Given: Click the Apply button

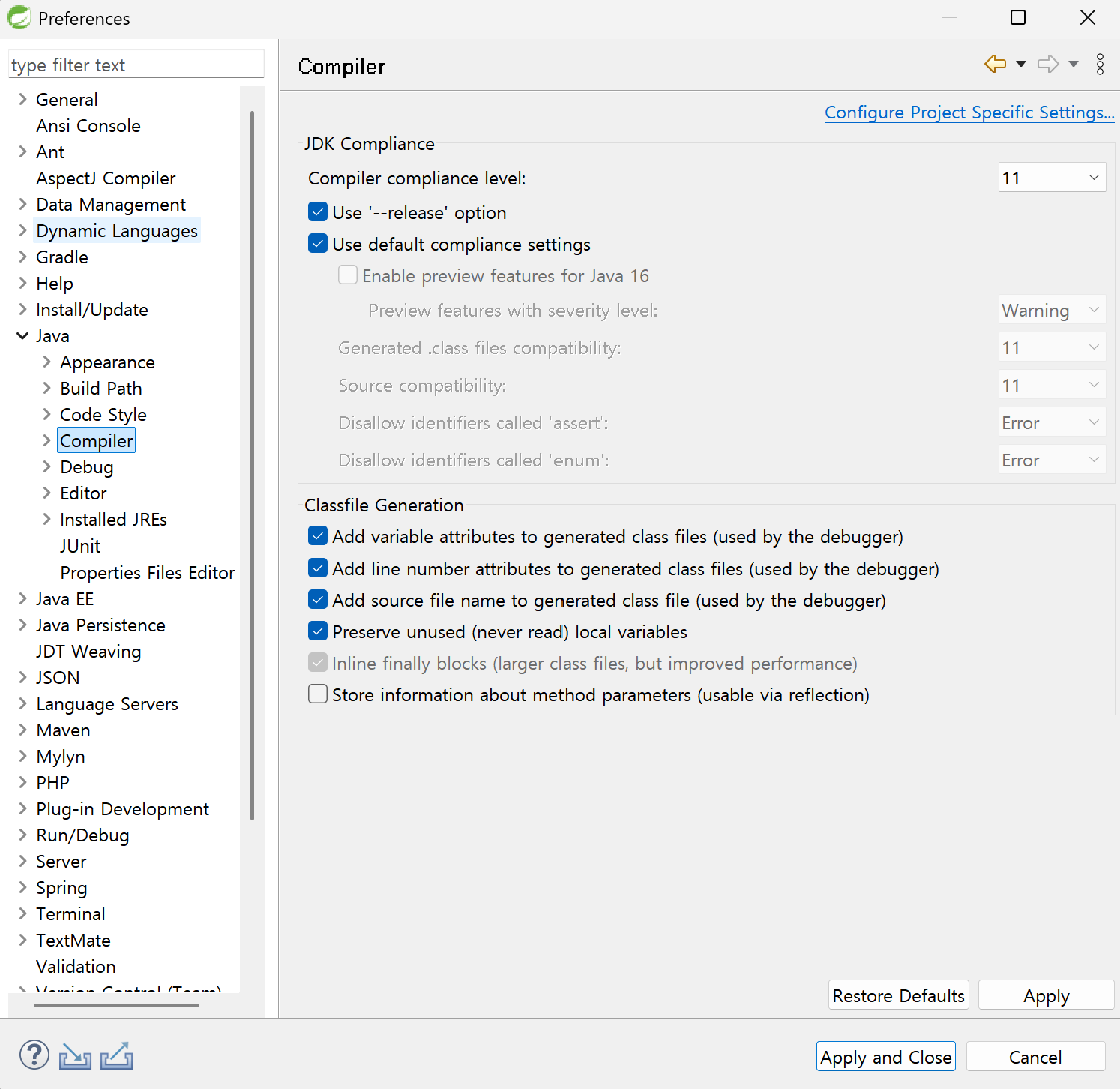Looking at the screenshot, I should coord(1046,995).
